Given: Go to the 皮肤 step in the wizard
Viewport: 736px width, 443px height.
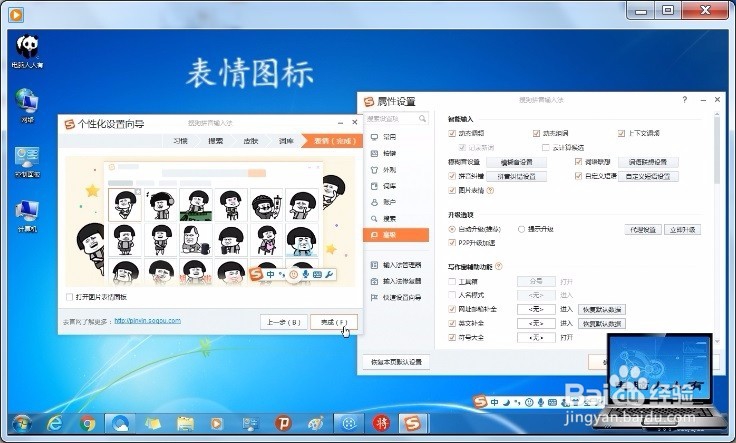Looking at the screenshot, I should pyautogui.click(x=251, y=141).
